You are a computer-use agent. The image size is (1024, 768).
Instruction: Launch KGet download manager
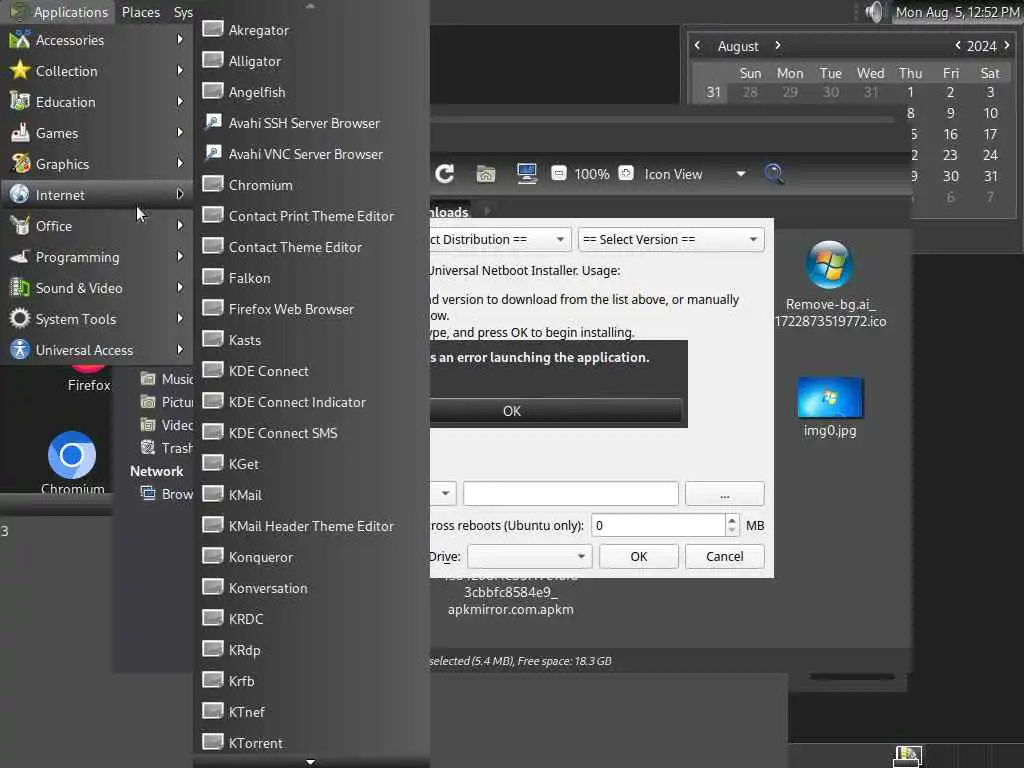coord(311,464)
